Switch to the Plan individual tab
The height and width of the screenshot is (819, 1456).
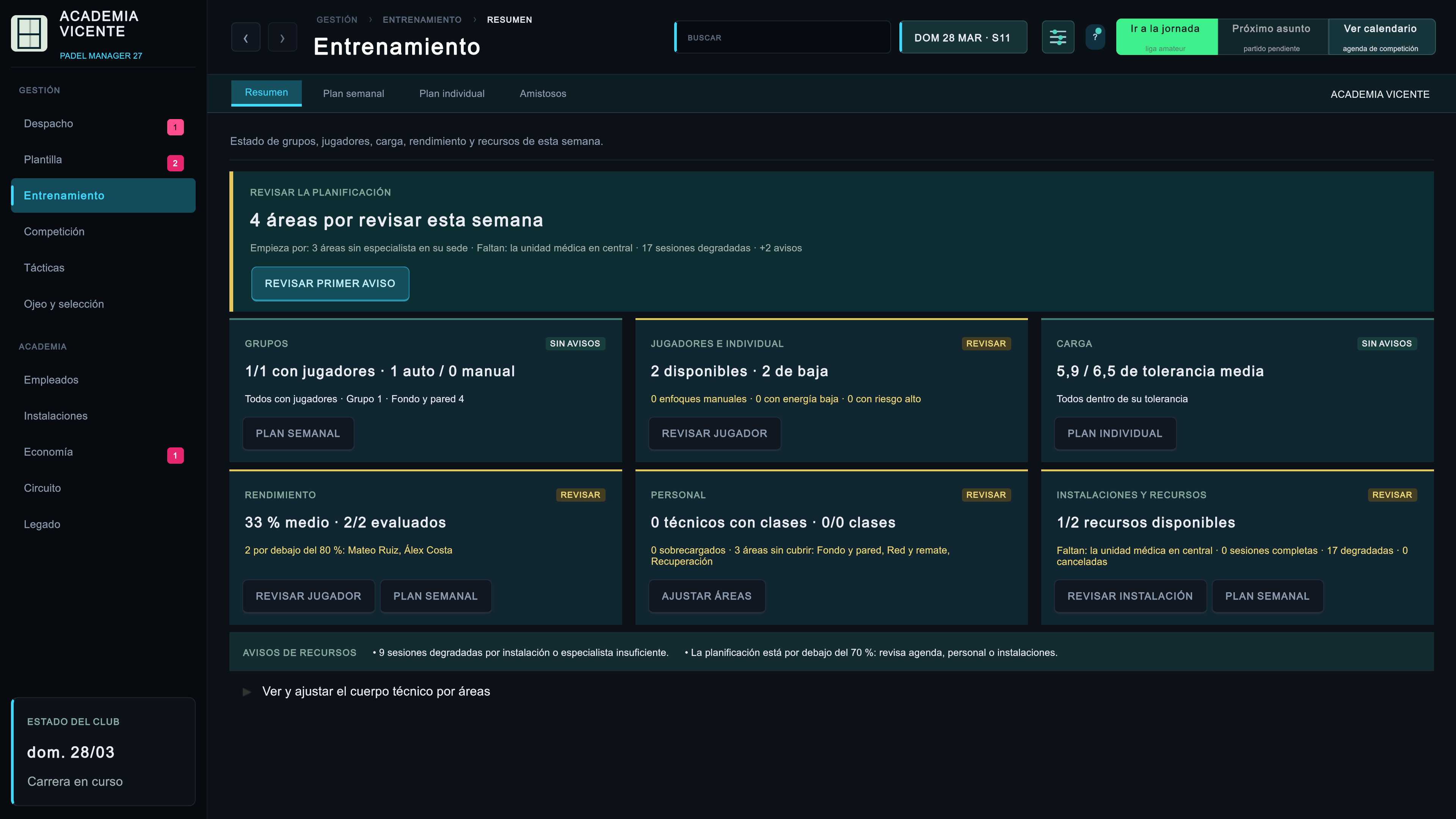tap(452, 94)
